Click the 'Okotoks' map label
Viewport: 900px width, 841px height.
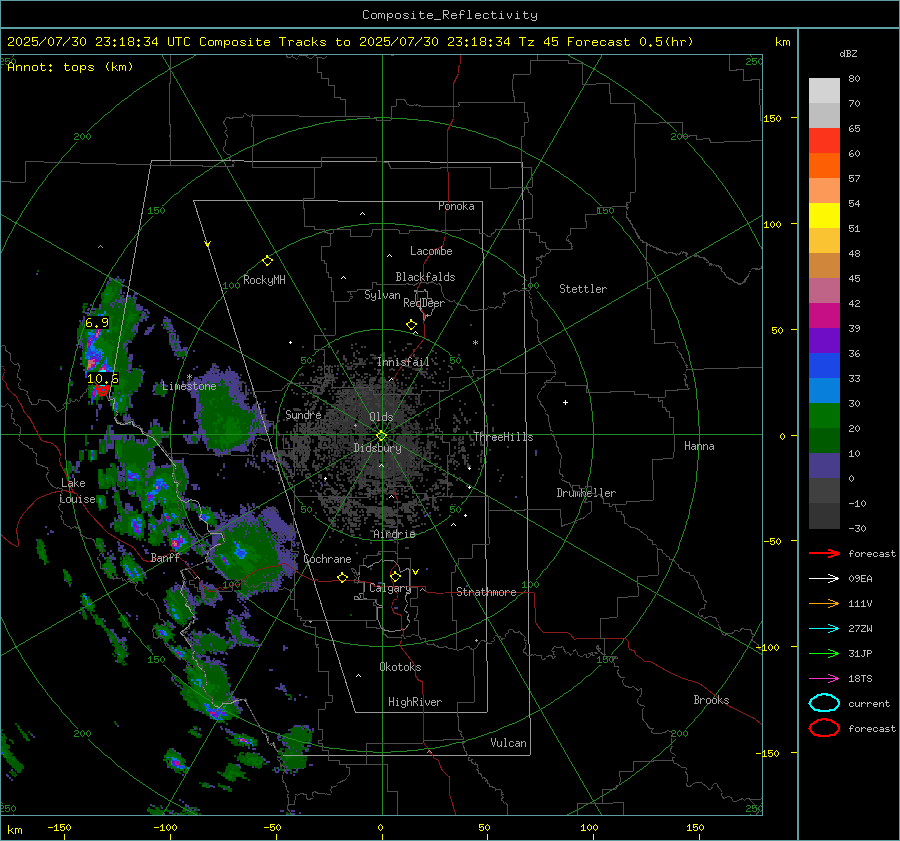point(400,667)
